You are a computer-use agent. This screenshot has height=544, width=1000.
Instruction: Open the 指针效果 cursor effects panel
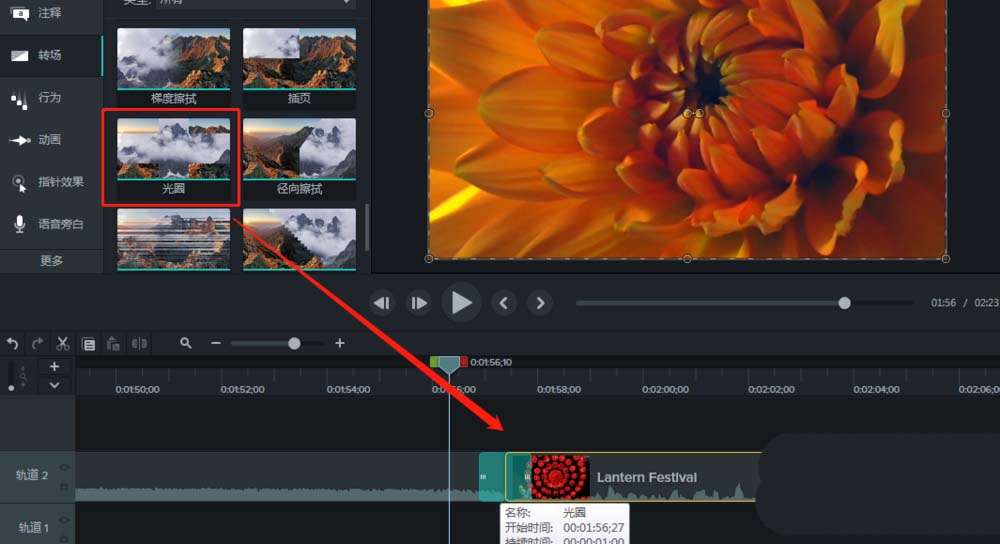(x=48, y=182)
